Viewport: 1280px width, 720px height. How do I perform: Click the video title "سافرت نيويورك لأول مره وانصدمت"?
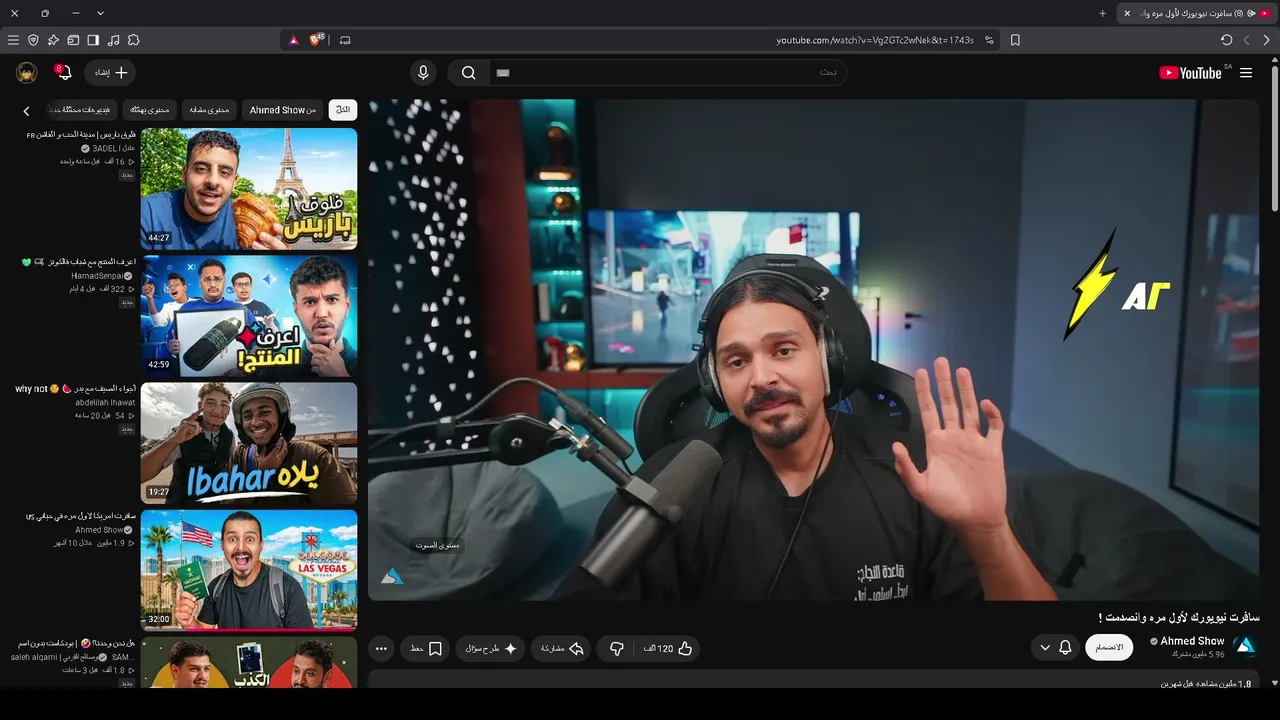pyautogui.click(x=1178, y=617)
